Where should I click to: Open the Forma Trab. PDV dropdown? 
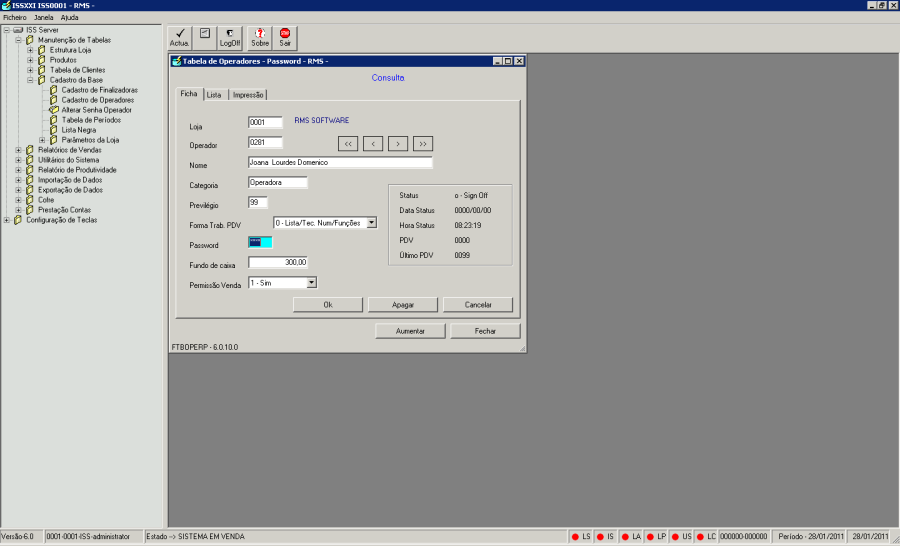372,223
